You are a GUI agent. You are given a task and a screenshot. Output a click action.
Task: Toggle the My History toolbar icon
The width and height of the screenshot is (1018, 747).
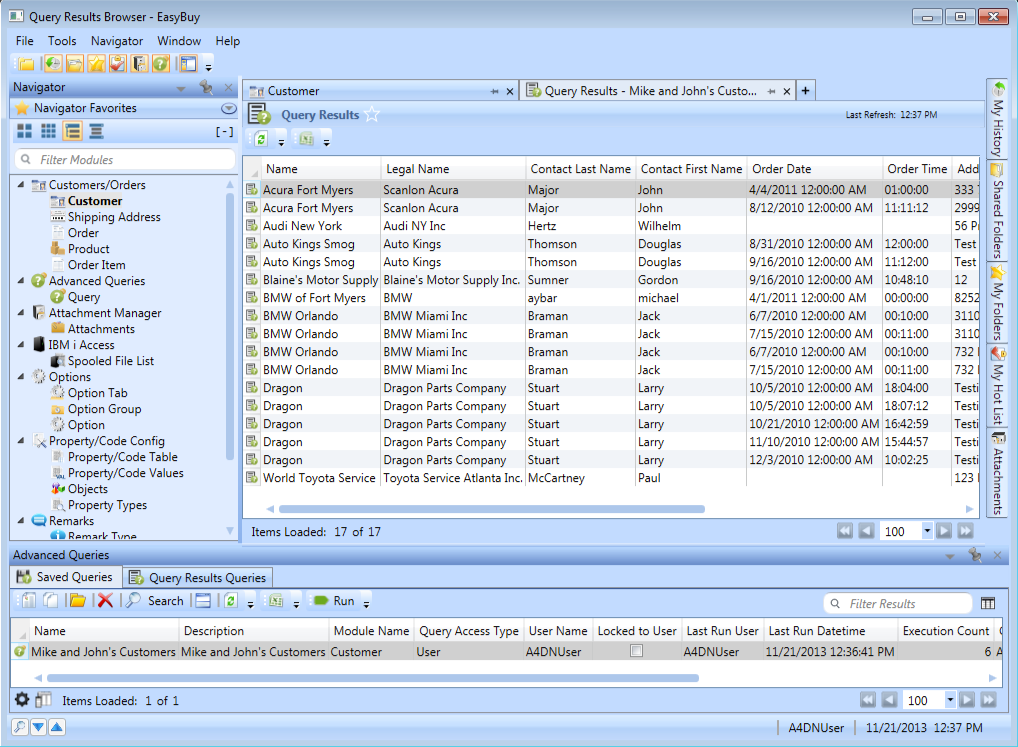53,64
